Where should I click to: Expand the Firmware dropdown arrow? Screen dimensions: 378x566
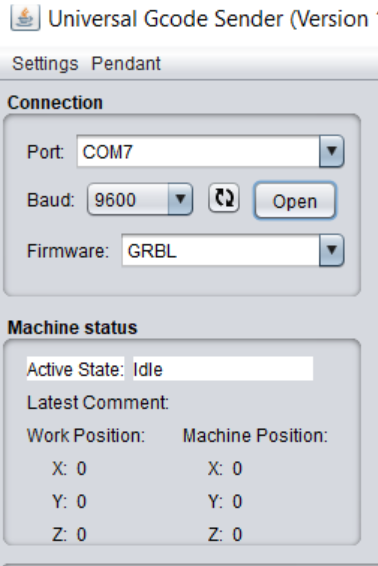click(331, 250)
